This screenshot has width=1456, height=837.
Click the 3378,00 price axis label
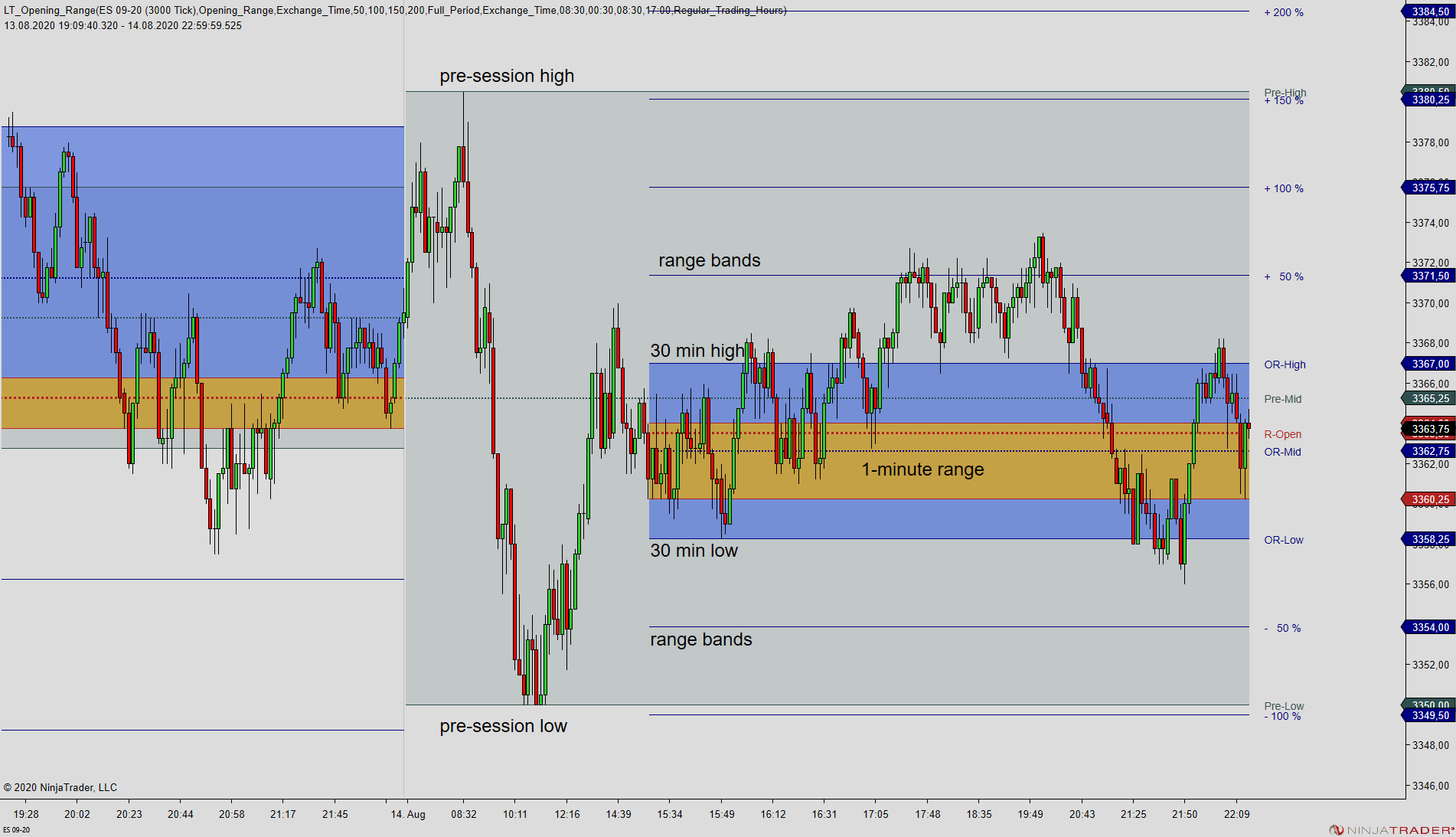(x=1430, y=142)
